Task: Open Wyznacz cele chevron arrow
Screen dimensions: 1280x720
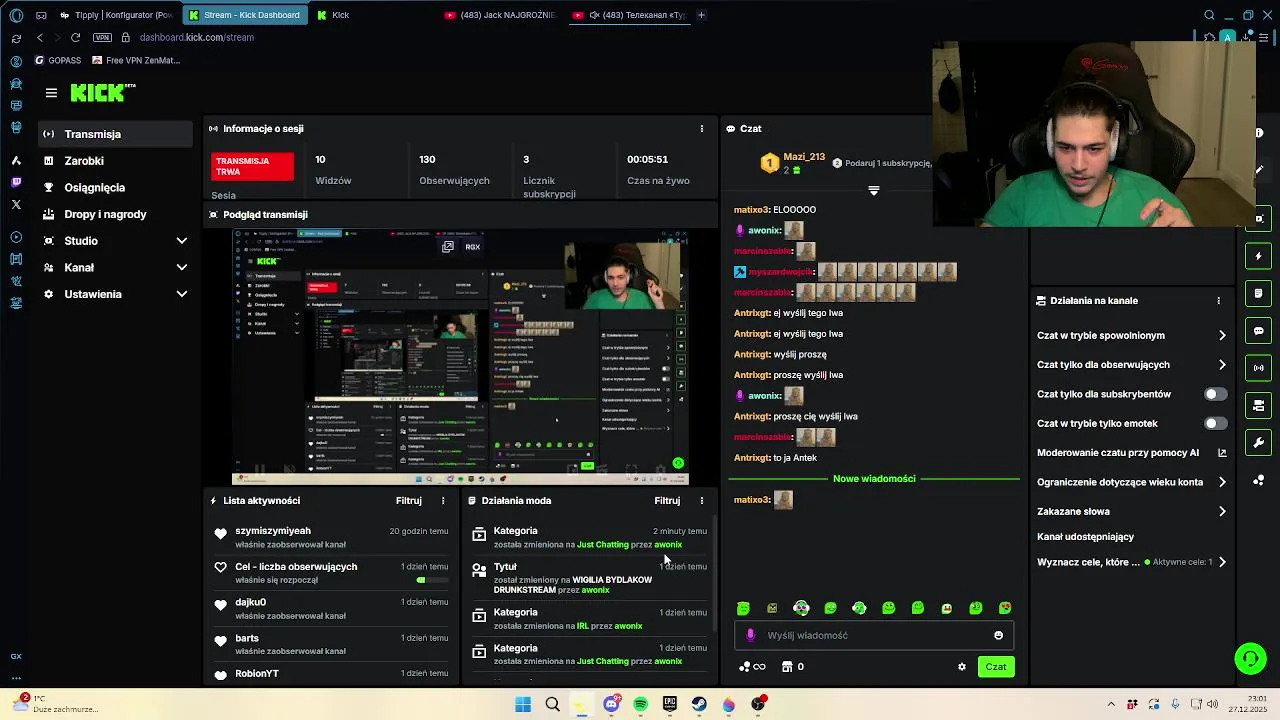Action: point(1222,562)
